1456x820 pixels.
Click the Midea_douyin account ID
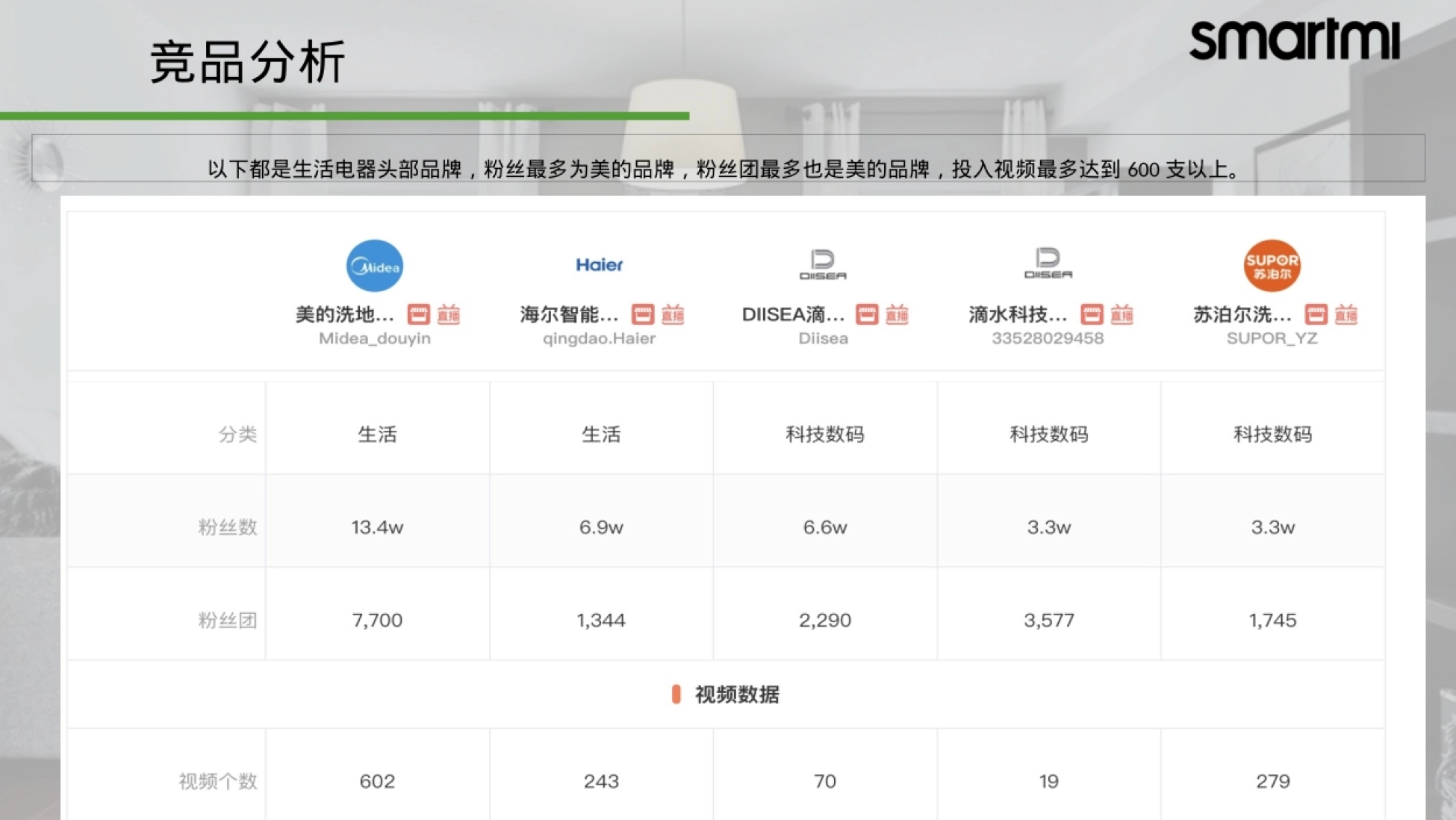pos(375,338)
